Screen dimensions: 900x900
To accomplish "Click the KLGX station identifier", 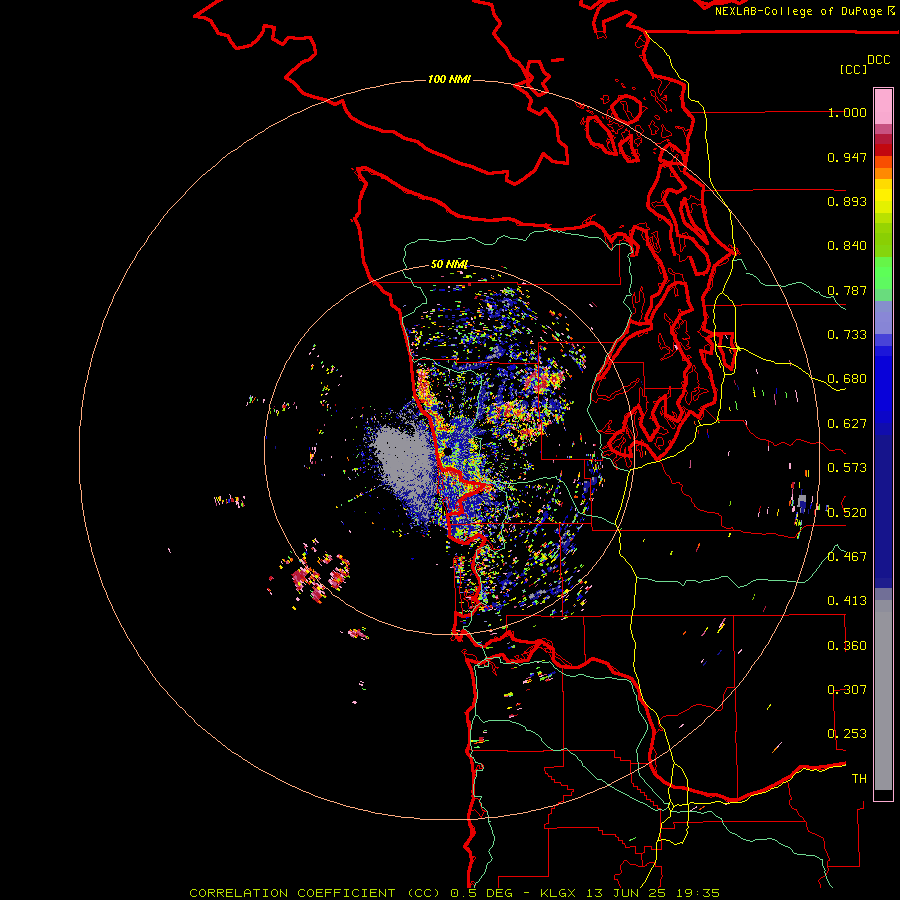I will tap(557, 893).
